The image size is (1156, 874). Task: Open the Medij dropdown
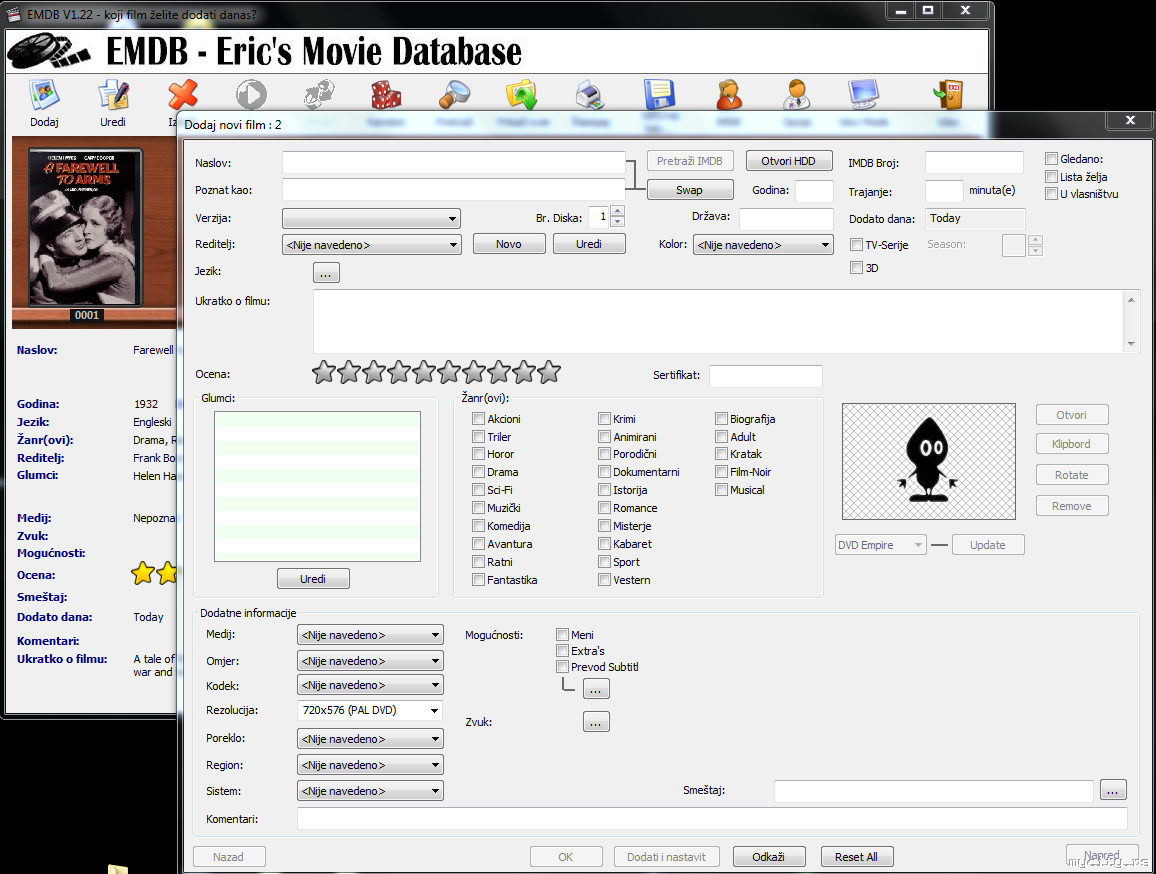(370, 634)
